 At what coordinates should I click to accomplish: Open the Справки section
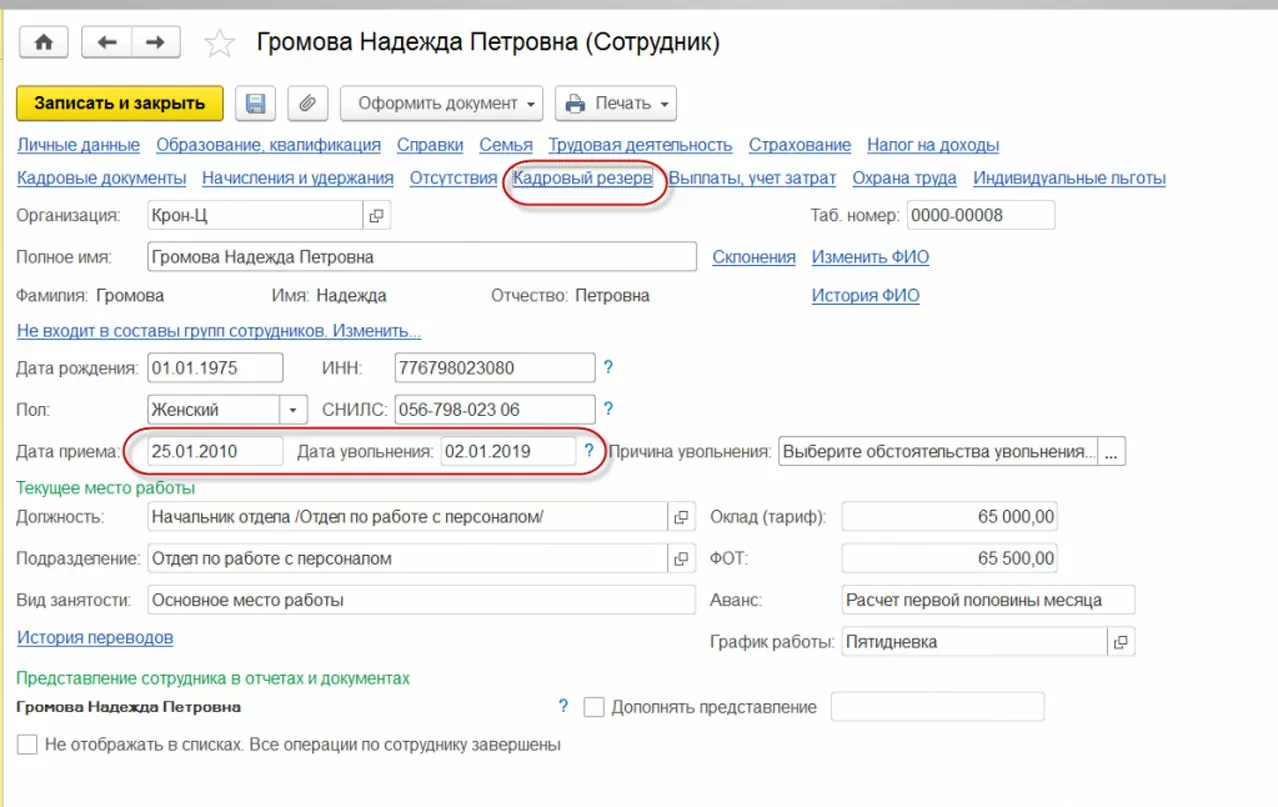430,145
